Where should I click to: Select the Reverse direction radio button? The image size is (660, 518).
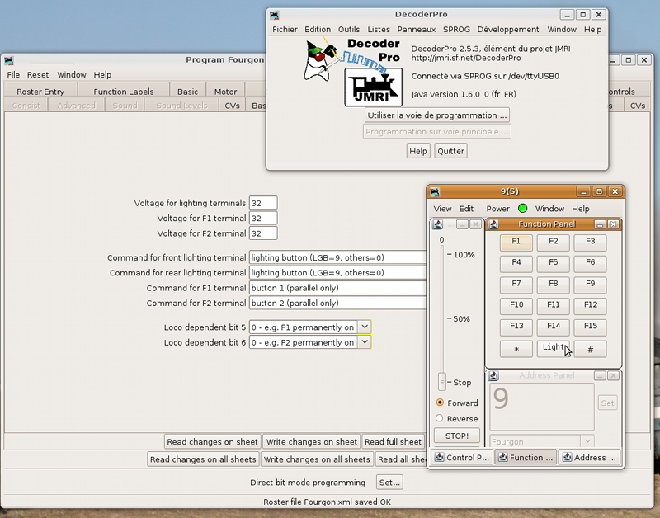pyautogui.click(x=440, y=418)
